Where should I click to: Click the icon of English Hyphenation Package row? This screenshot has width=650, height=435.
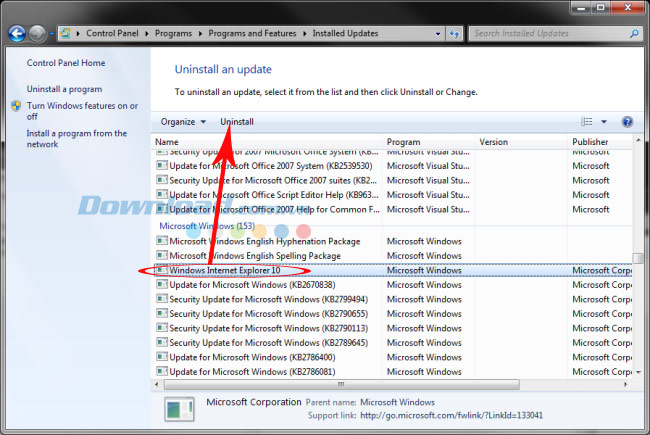click(162, 241)
